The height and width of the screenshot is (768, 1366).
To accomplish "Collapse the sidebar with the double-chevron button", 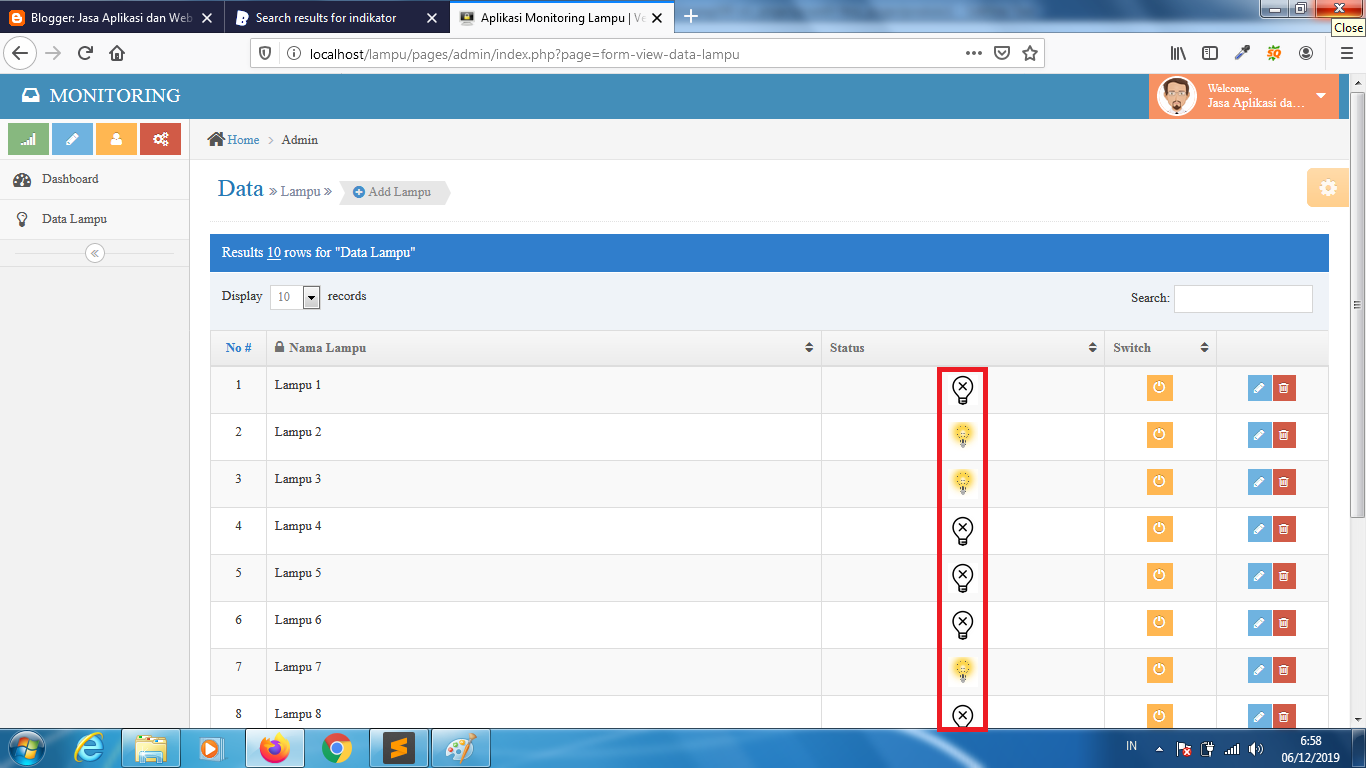I will [x=94, y=253].
